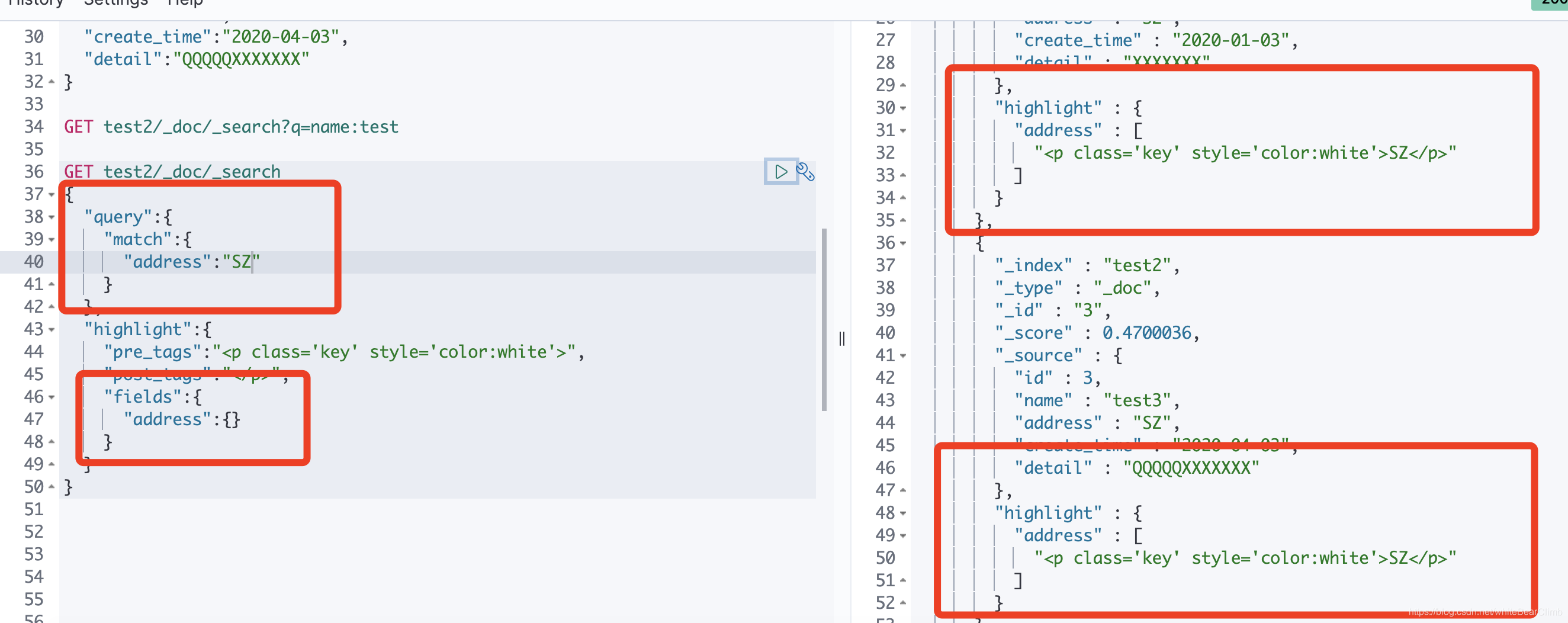Click empty left editor line 53
1568x623 pixels.
pos(437,555)
